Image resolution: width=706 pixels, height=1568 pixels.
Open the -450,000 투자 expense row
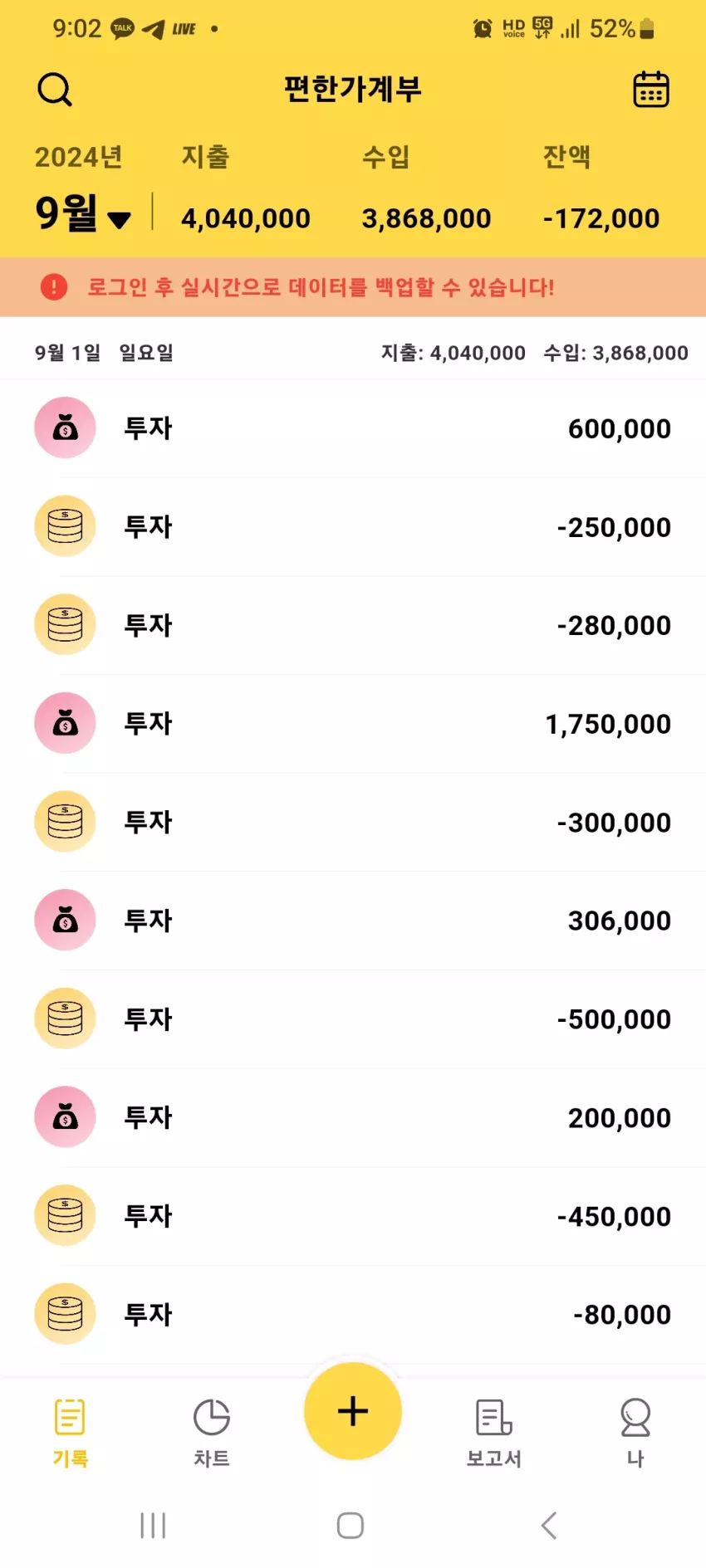click(x=353, y=1216)
